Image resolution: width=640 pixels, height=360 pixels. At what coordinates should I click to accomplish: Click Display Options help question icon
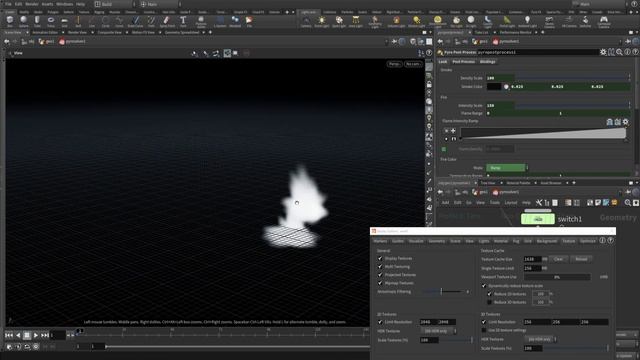point(611,241)
